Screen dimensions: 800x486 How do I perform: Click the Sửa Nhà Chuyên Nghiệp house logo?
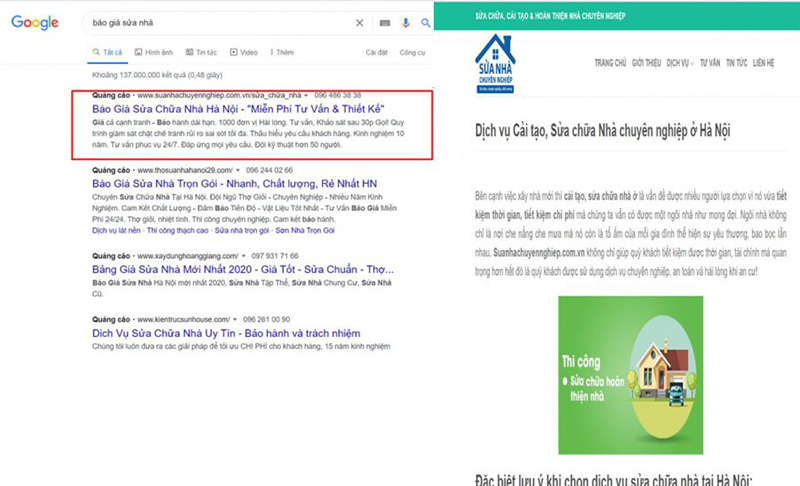pyautogui.click(x=495, y=64)
